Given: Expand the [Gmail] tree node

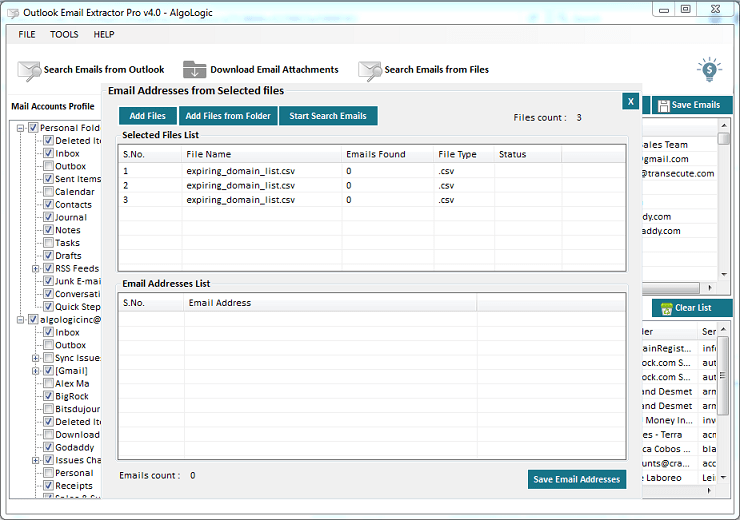Looking at the screenshot, I should coord(36,371).
